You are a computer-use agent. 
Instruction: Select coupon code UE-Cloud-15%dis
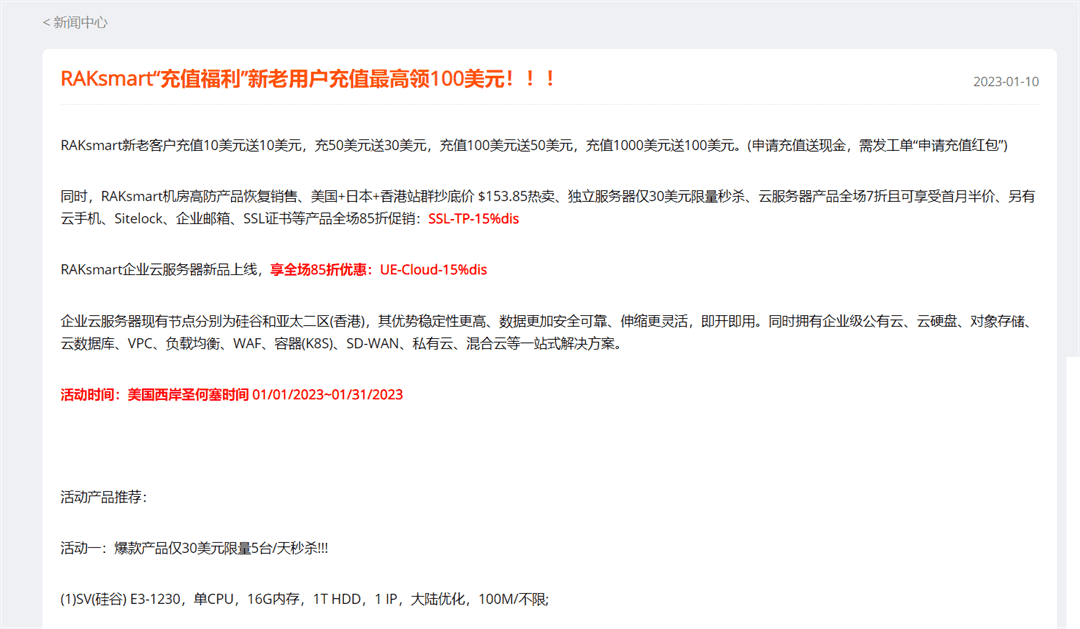433,270
